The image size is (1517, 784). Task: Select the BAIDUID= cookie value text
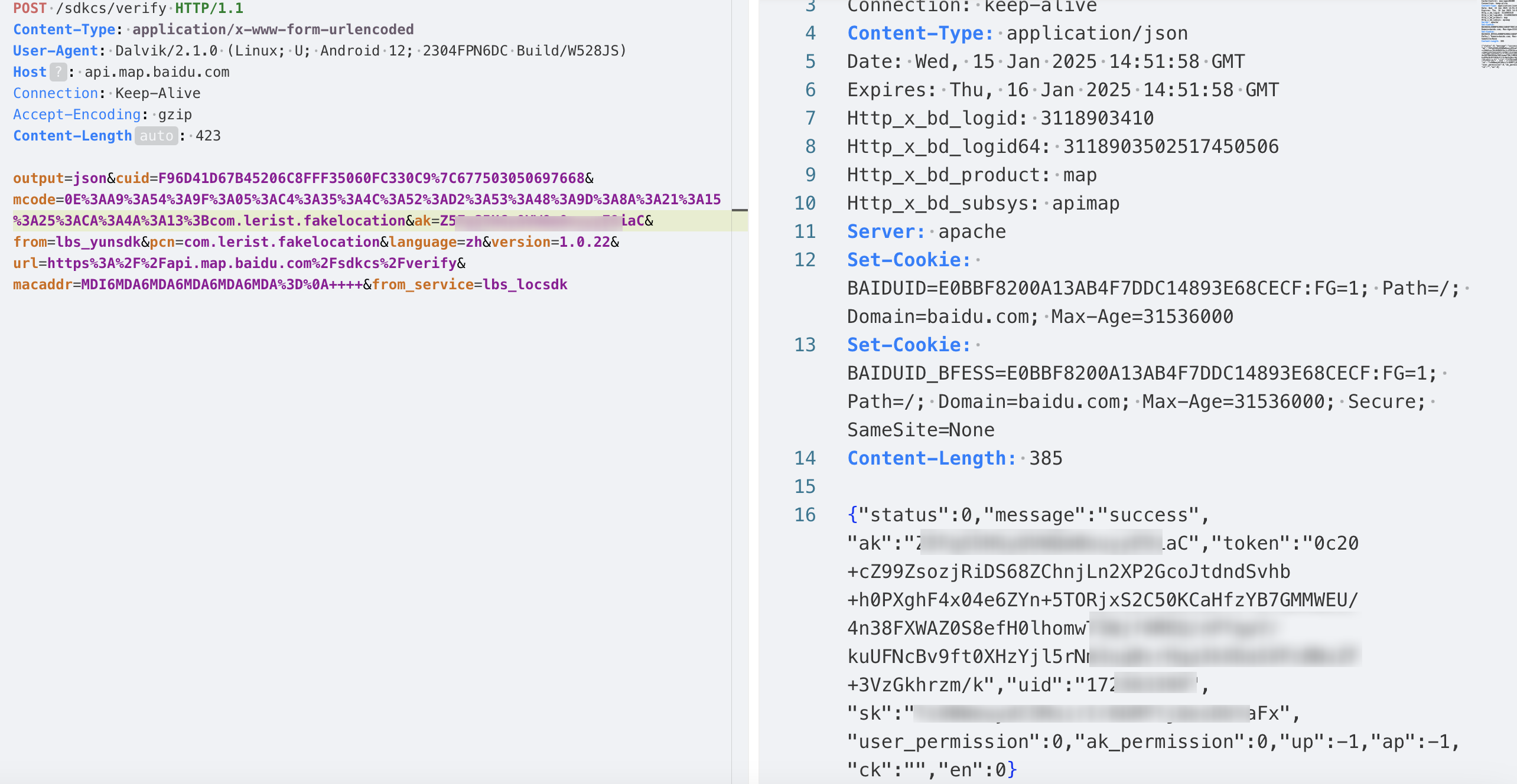point(1108,288)
